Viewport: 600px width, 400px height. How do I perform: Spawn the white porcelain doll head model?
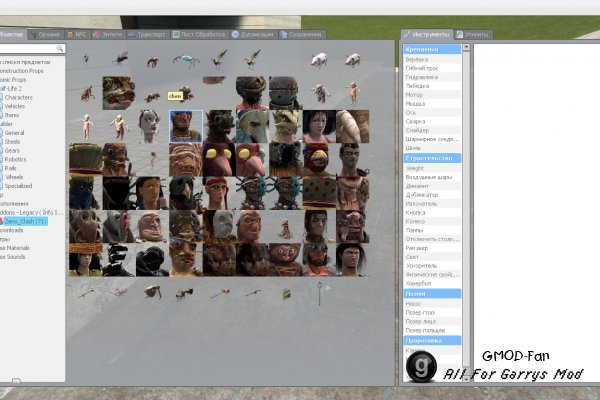coord(149,126)
